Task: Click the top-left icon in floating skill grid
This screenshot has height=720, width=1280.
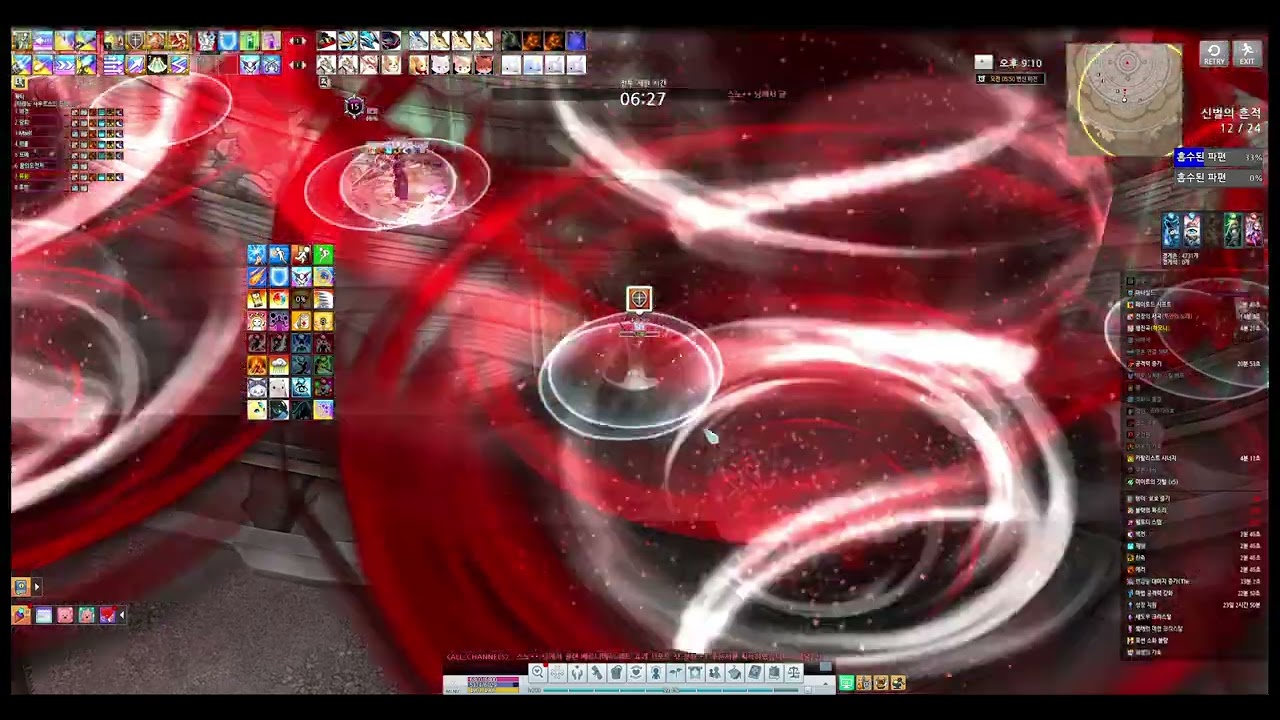Action: click(x=257, y=255)
